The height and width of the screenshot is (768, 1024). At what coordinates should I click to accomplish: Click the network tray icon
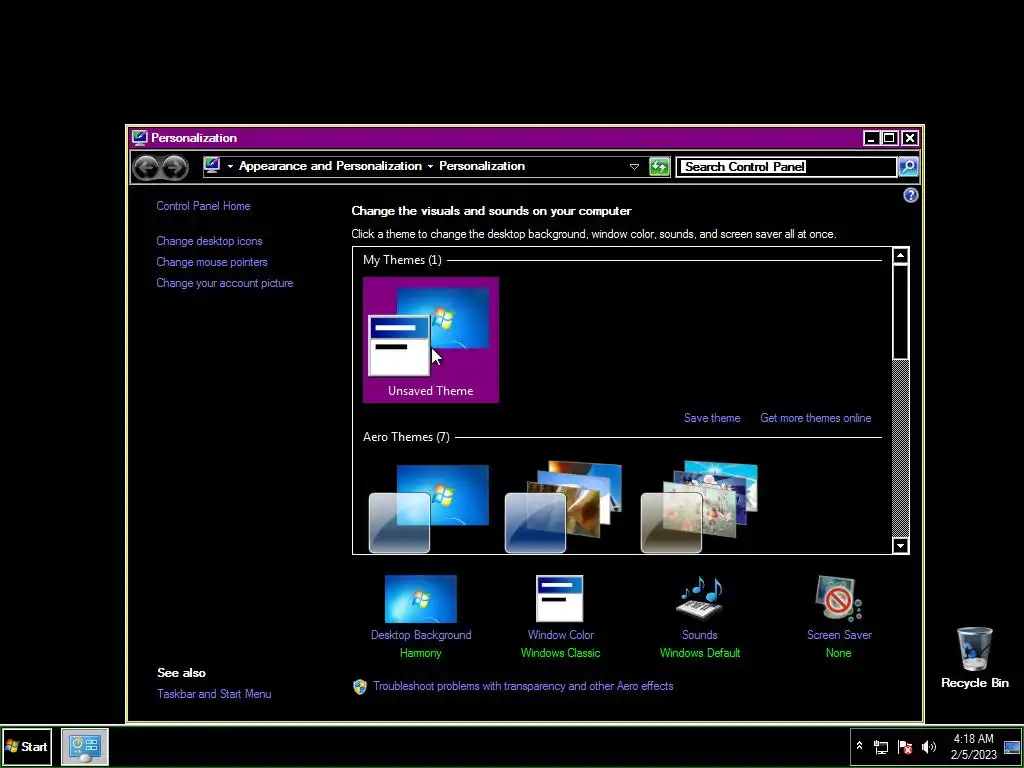tap(881, 746)
